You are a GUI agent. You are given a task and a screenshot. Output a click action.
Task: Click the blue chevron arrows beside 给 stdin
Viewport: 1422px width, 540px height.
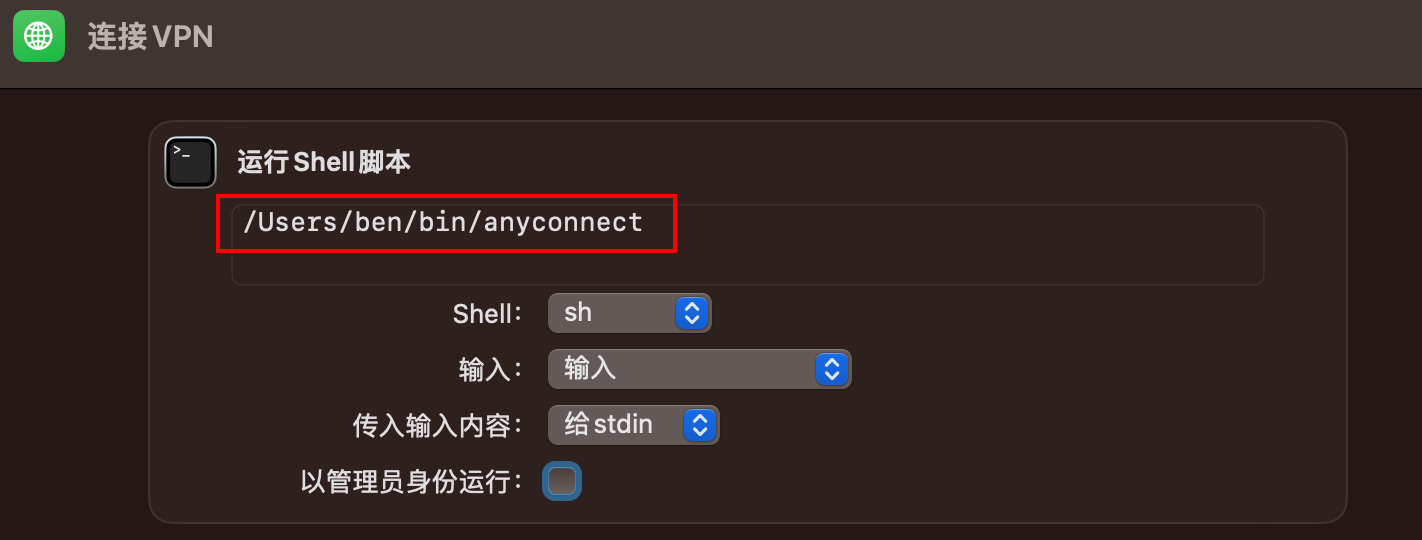coord(699,425)
